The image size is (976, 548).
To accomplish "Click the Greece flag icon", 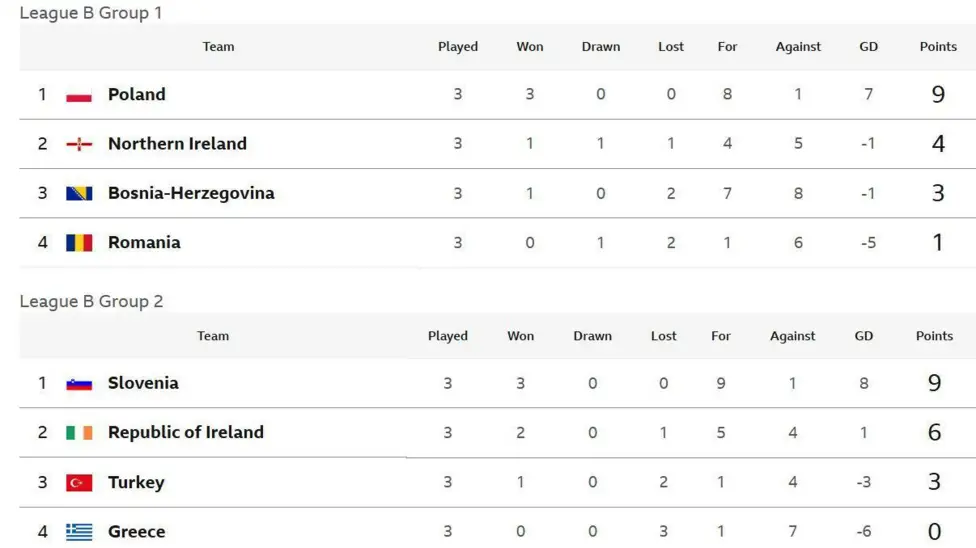I will coord(79,531).
